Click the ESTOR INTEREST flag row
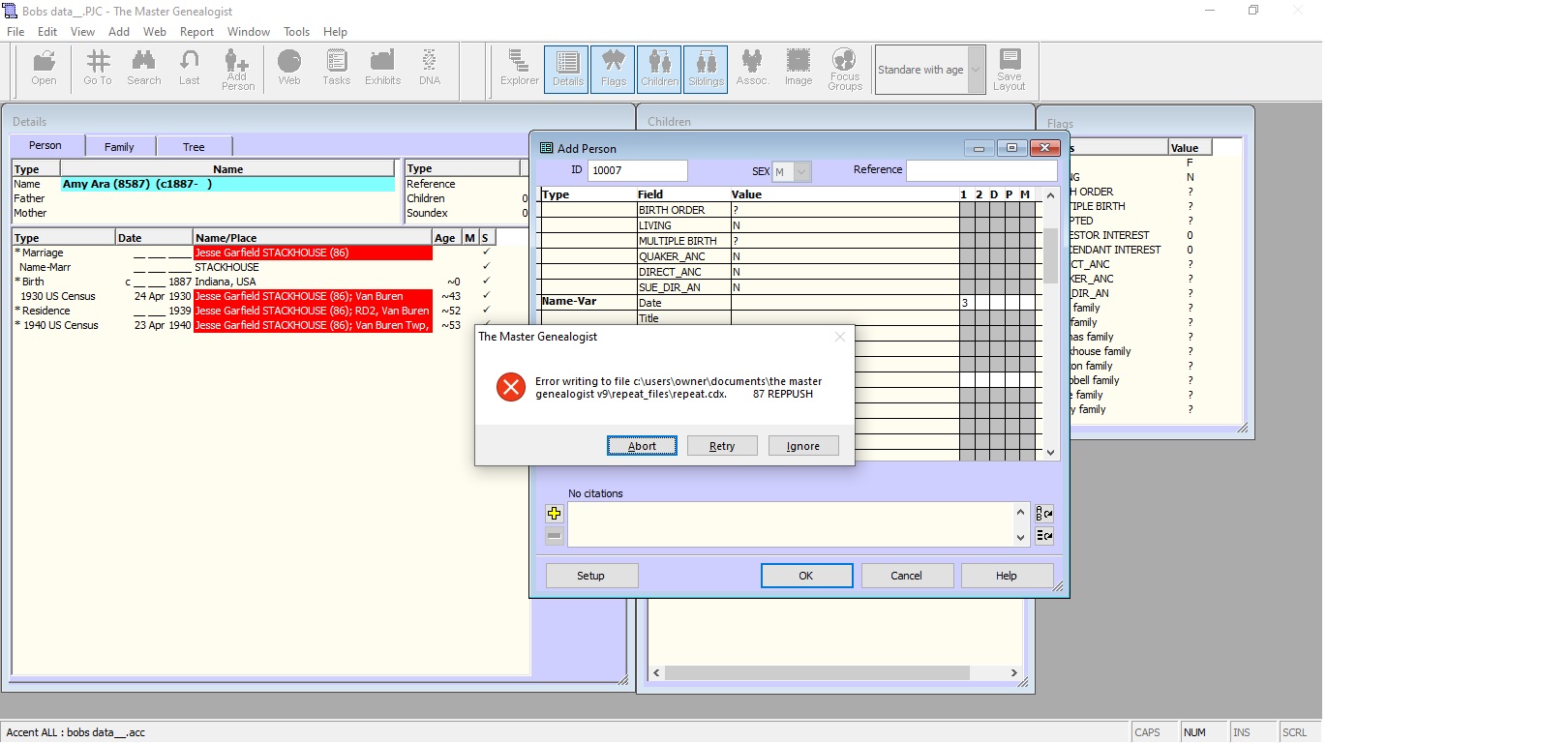 [x=1140, y=235]
